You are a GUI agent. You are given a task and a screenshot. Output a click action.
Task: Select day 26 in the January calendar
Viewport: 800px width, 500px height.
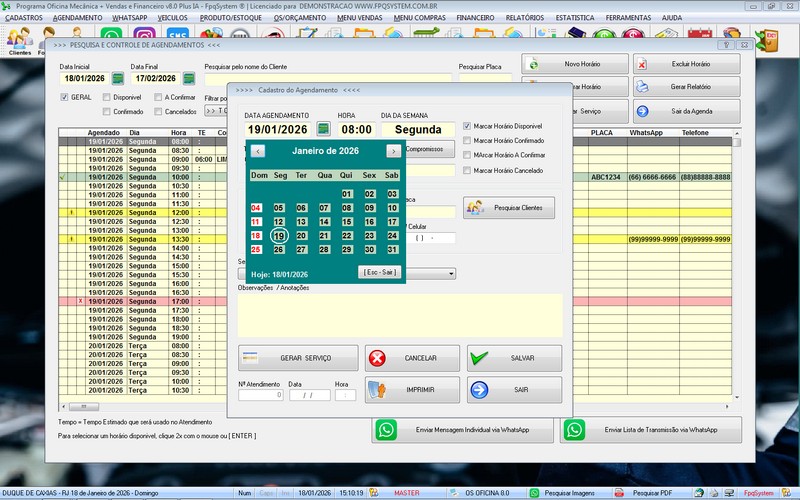coord(279,250)
